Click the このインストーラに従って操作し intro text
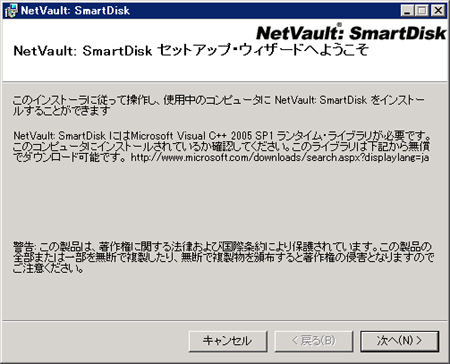Screen dimensions: 450x364 (218, 105)
